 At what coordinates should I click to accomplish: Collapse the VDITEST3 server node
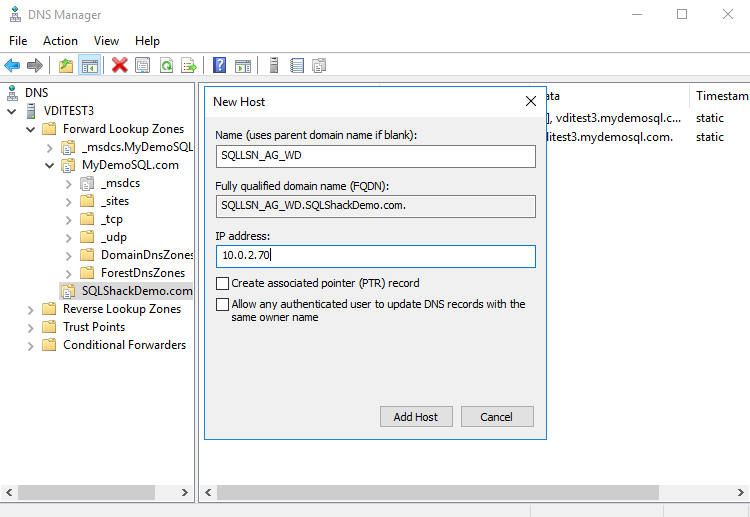tap(12, 111)
